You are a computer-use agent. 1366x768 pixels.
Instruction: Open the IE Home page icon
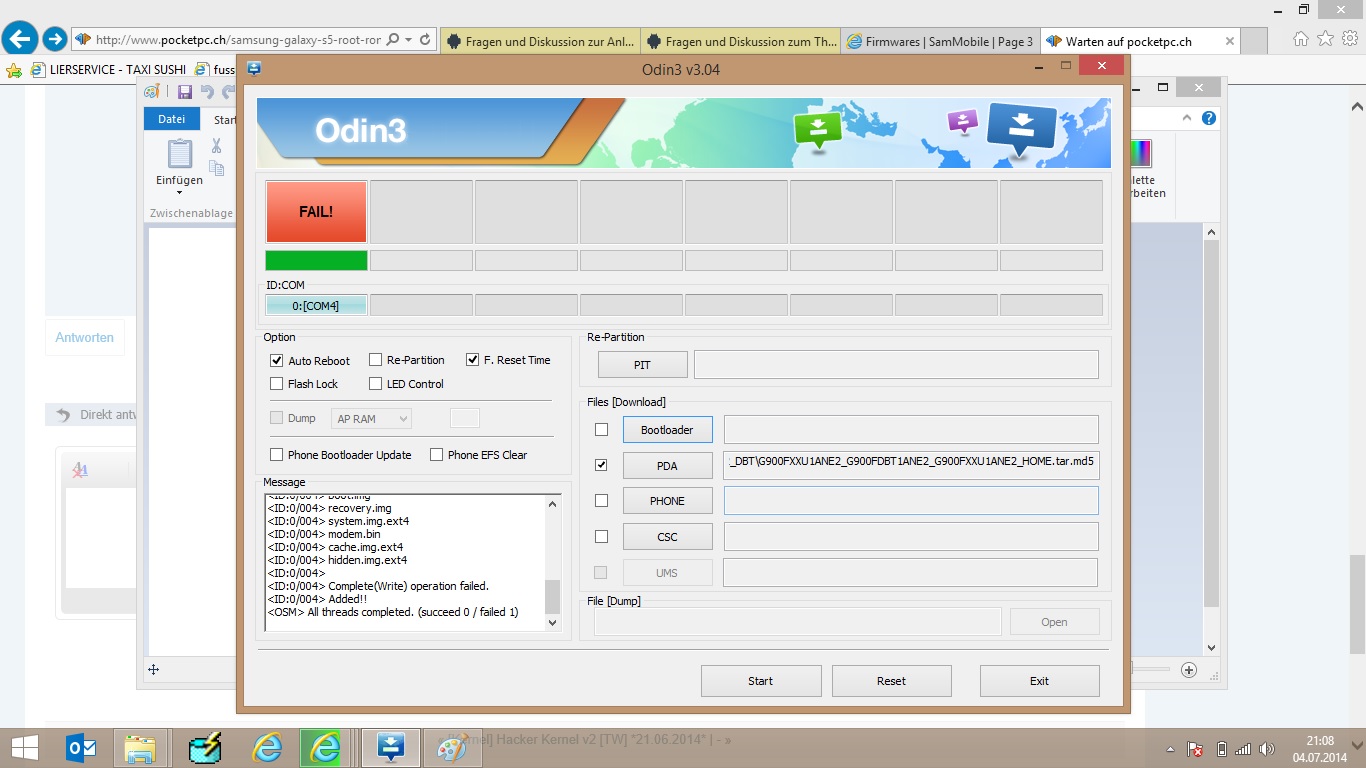(1300, 39)
